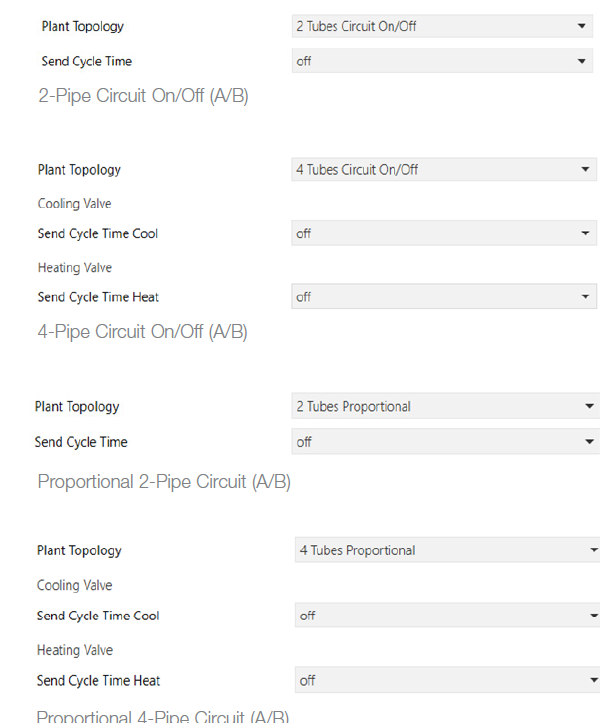The height and width of the screenshot is (723, 600).
Task: Select Heating Valve label above 4-Pipe On/Off heading
Action: (75, 267)
